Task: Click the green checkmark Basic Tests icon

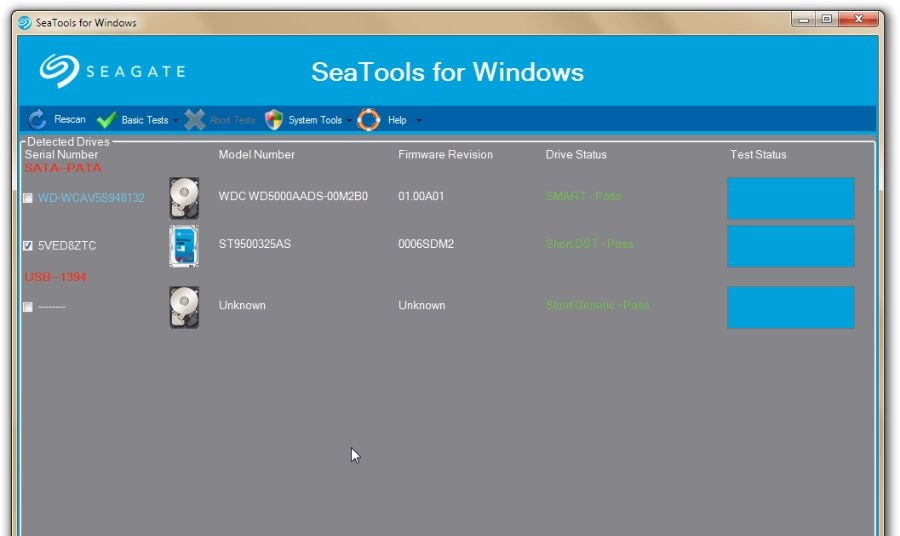Action: pos(107,120)
